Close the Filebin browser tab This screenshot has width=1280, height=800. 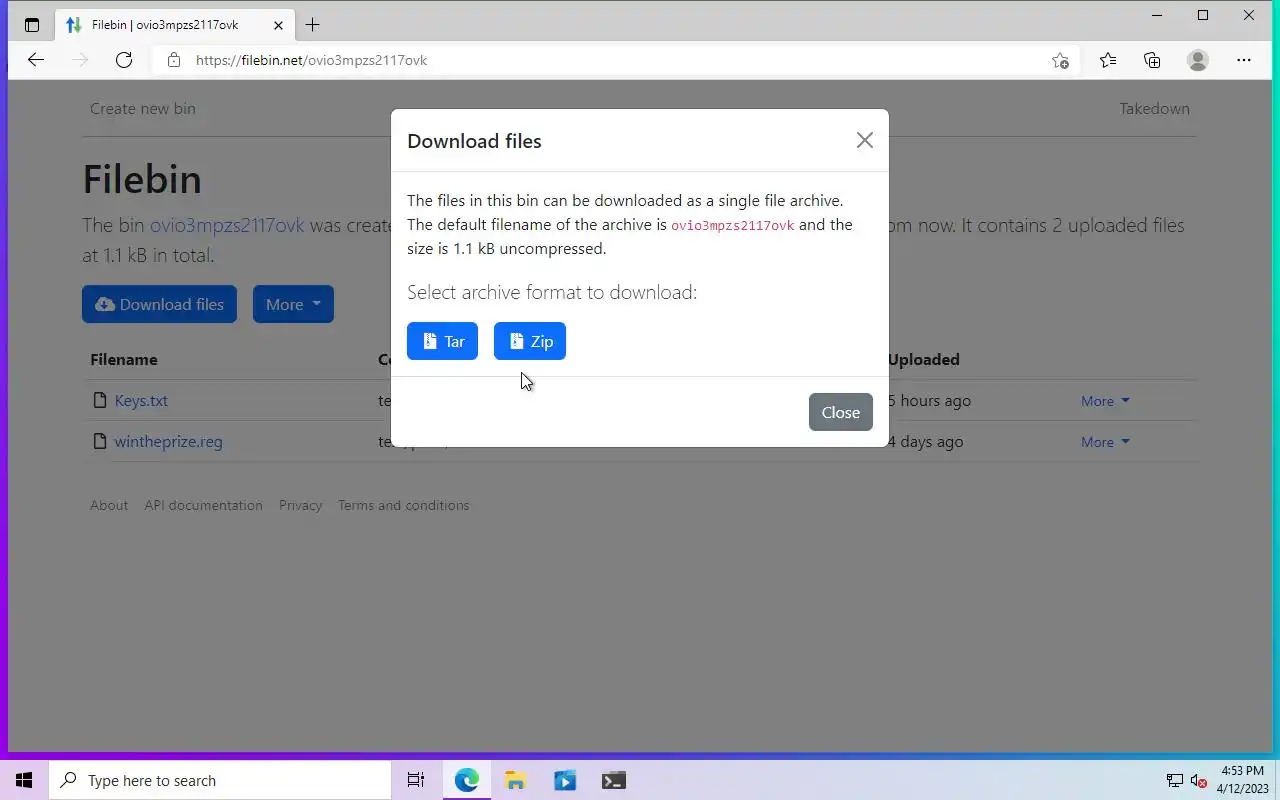tap(278, 25)
